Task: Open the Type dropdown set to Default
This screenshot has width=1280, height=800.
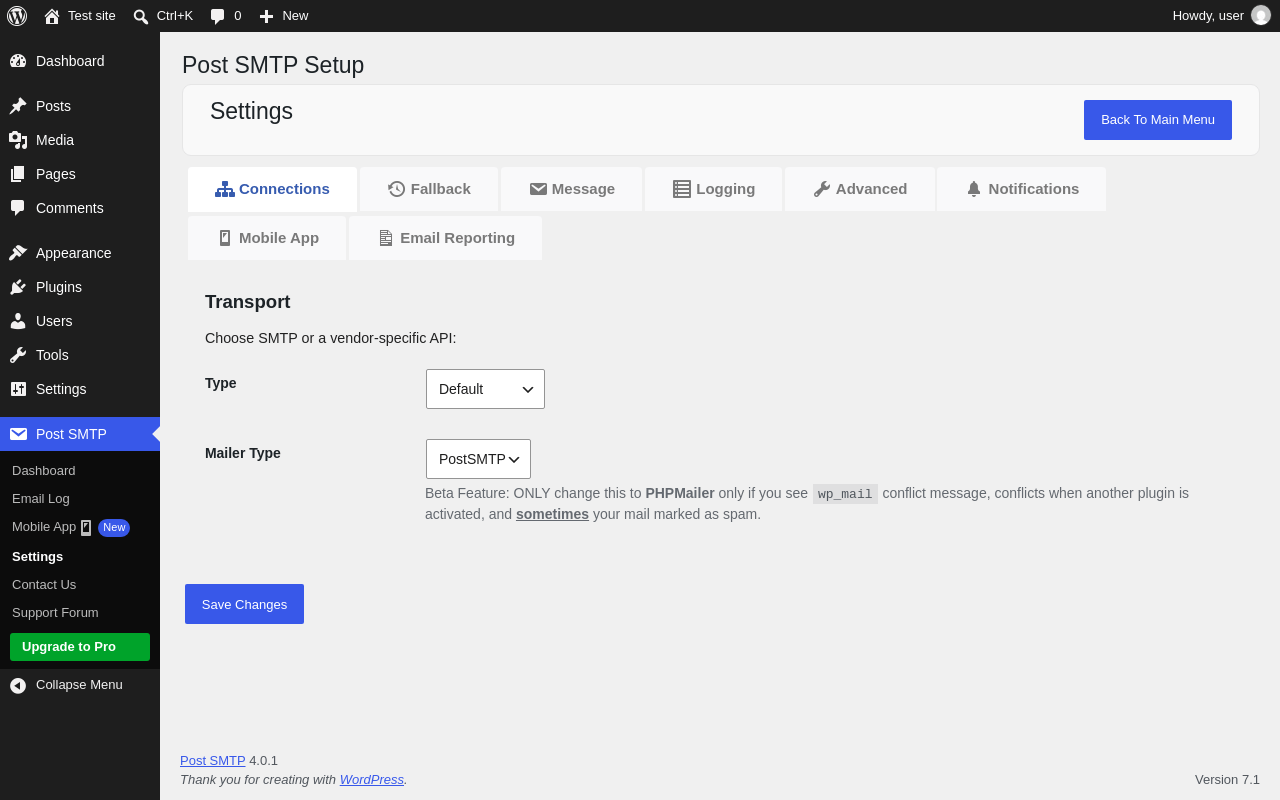Action: (x=485, y=389)
